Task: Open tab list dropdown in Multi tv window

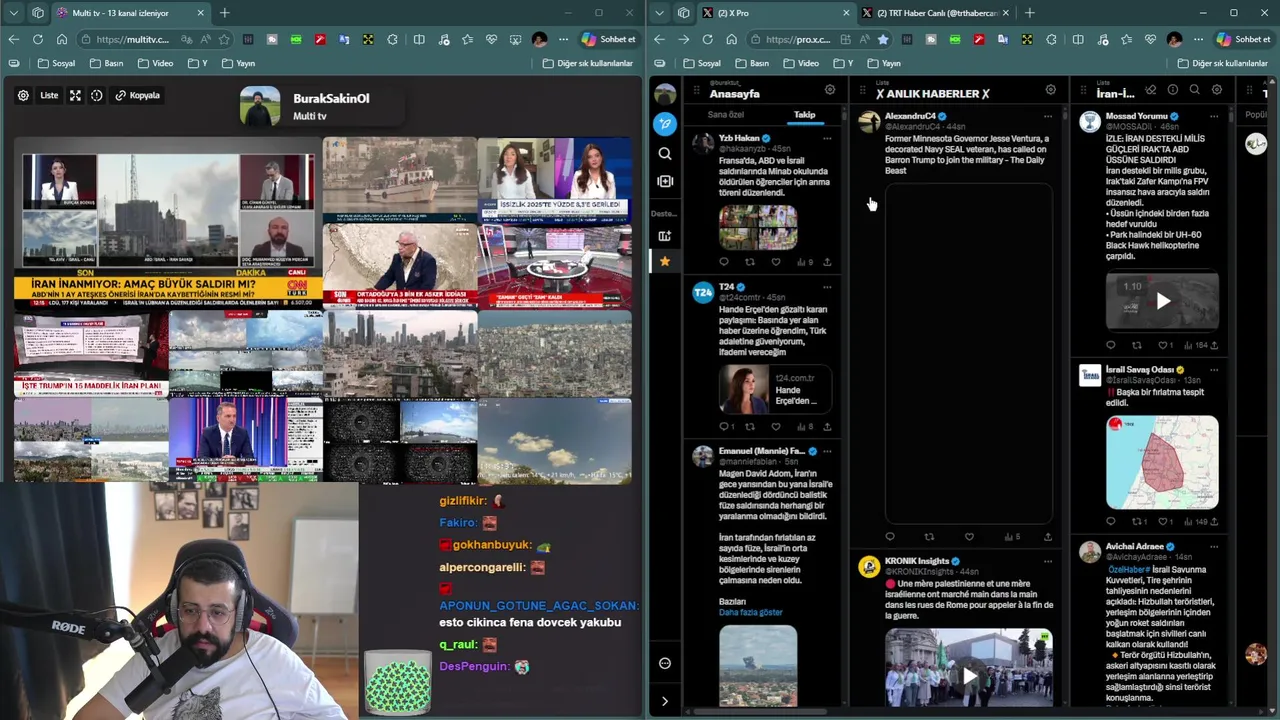Action: (14, 13)
